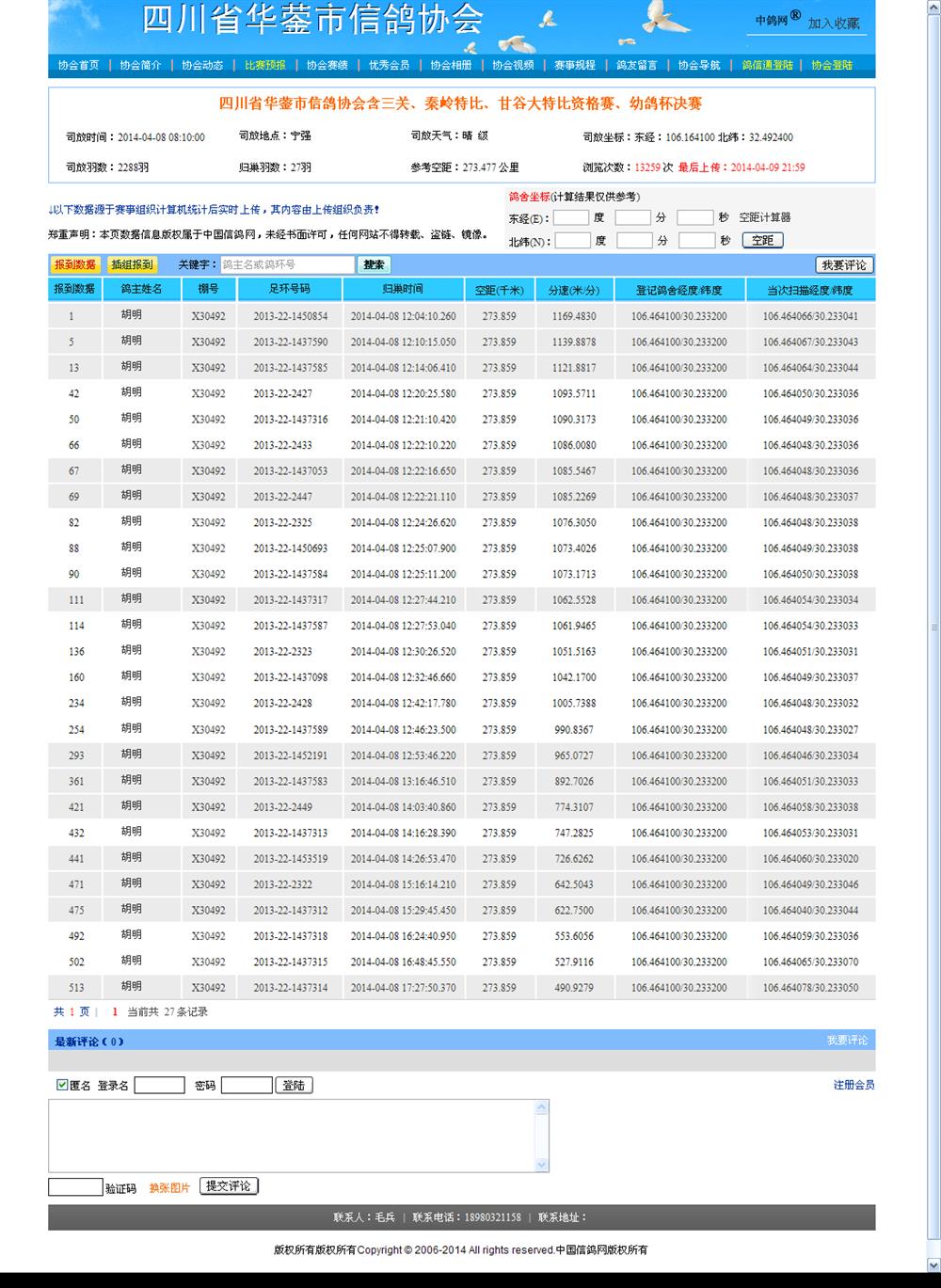Focus the 验证码 captcha input
Viewport: 941px width, 1288px height.
tap(75, 1187)
